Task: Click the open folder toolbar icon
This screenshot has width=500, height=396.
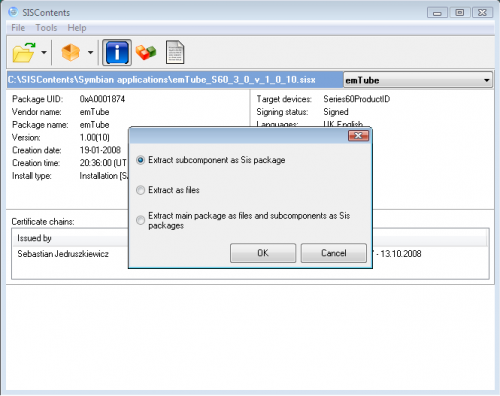Action: coord(24,52)
